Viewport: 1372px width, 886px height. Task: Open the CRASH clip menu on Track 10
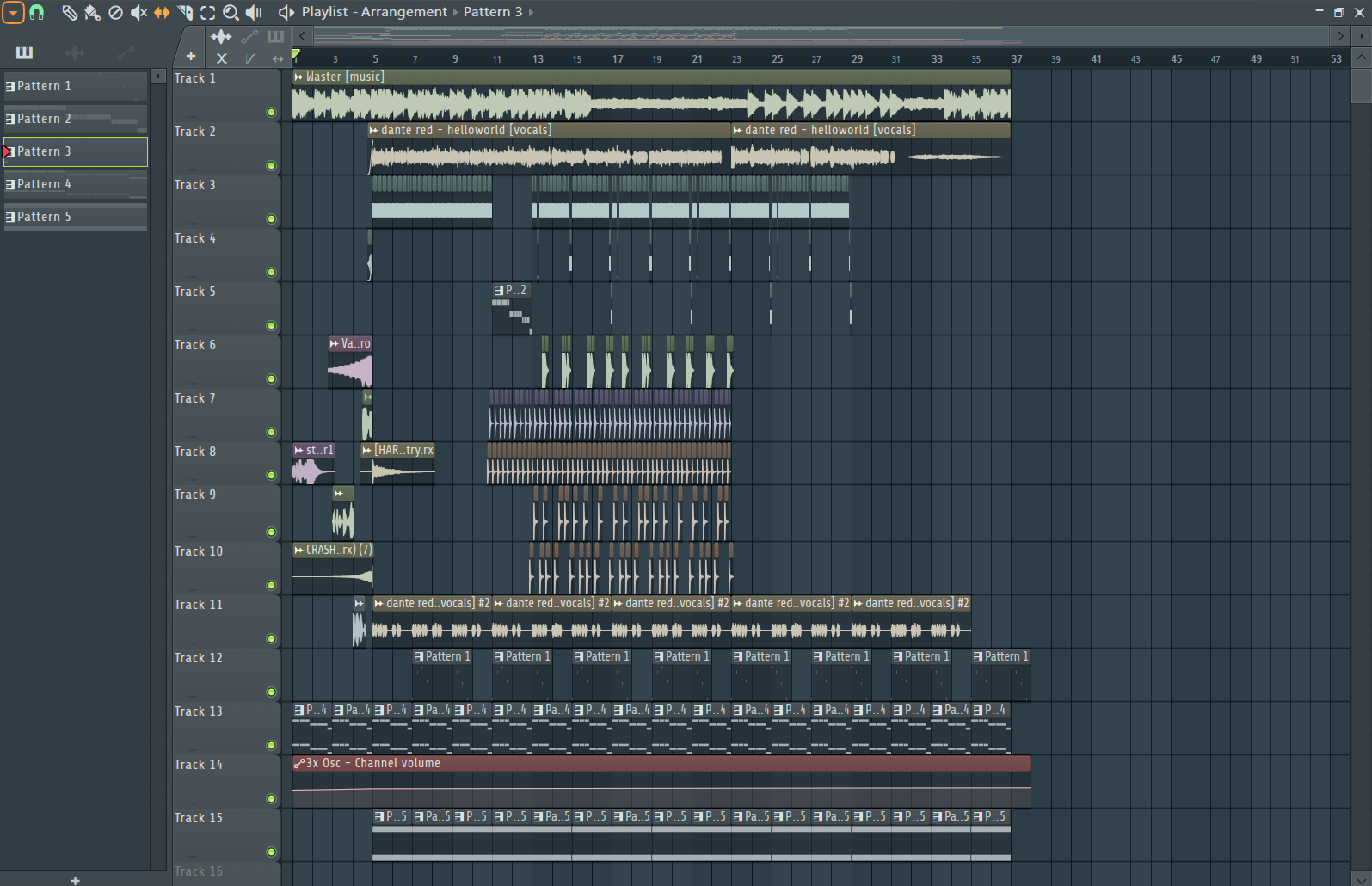(299, 550)
